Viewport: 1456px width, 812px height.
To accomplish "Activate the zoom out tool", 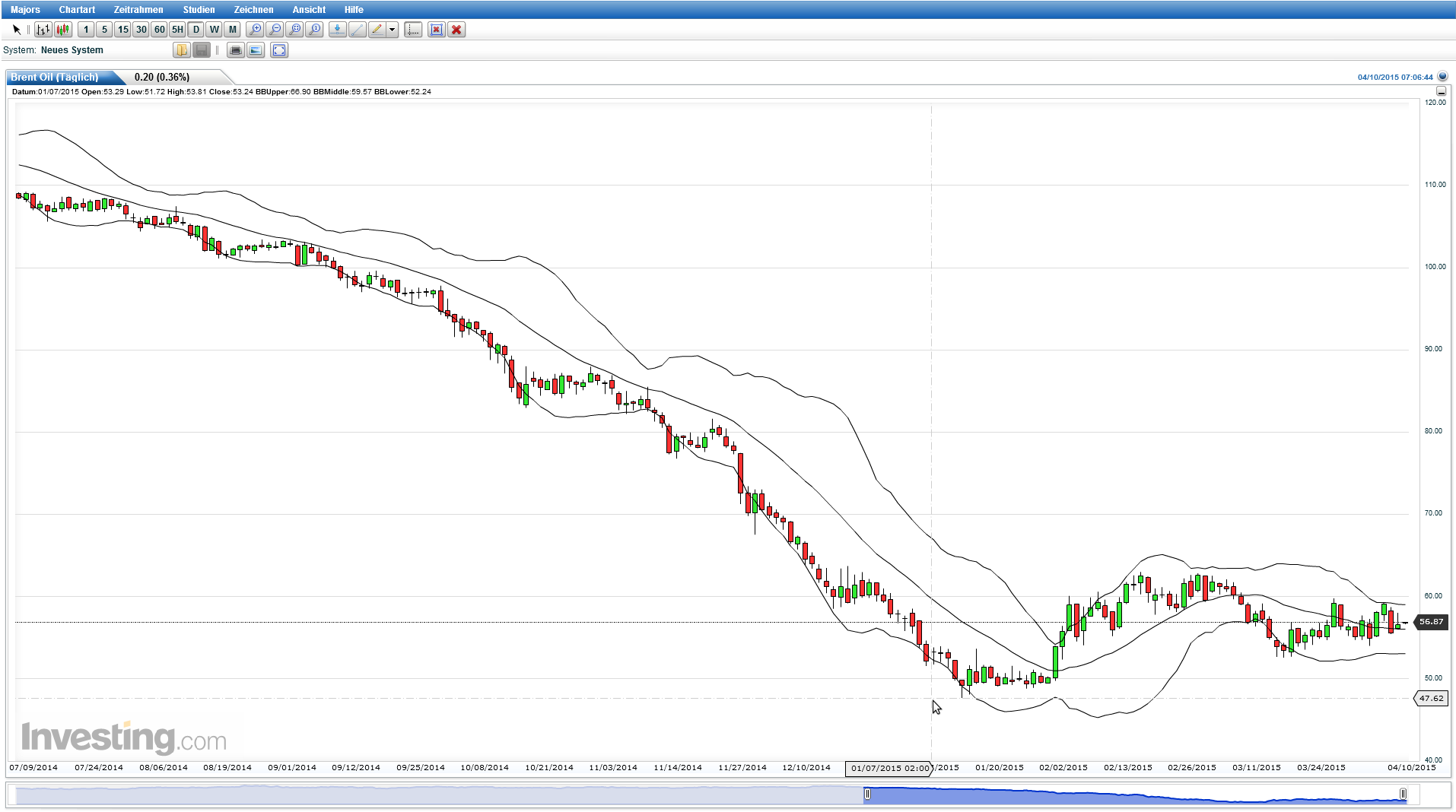I will [275, 30].
